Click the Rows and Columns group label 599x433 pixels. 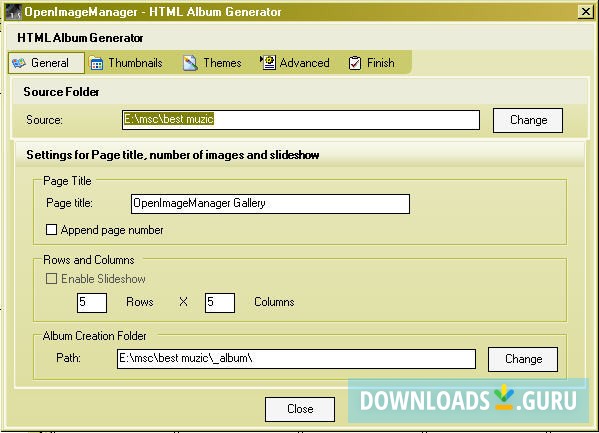tap(89, 260)
